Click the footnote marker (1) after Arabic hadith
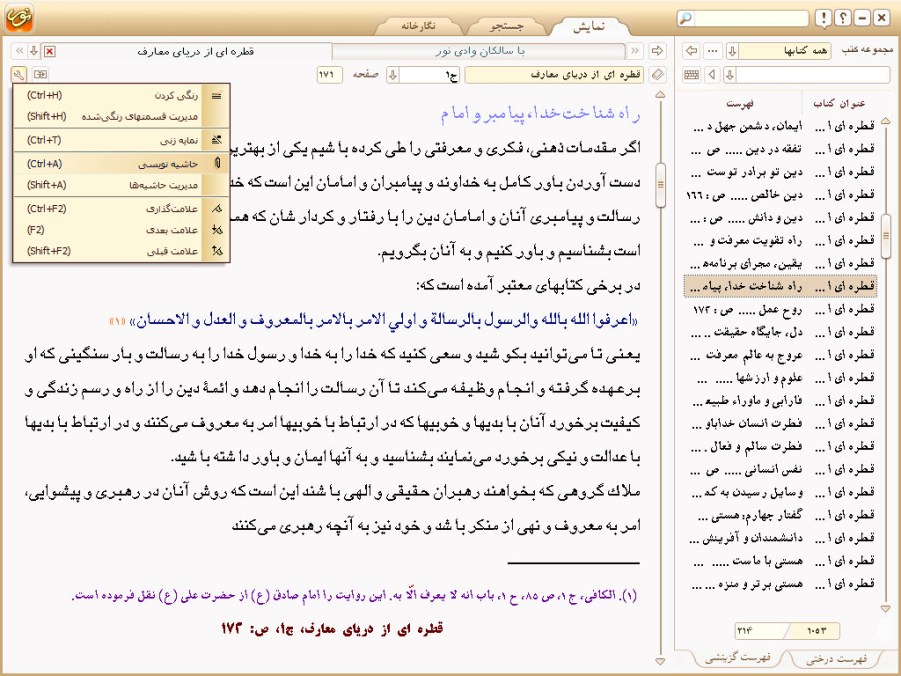This screenshot has height=676, width=901. tap(117, 321)
